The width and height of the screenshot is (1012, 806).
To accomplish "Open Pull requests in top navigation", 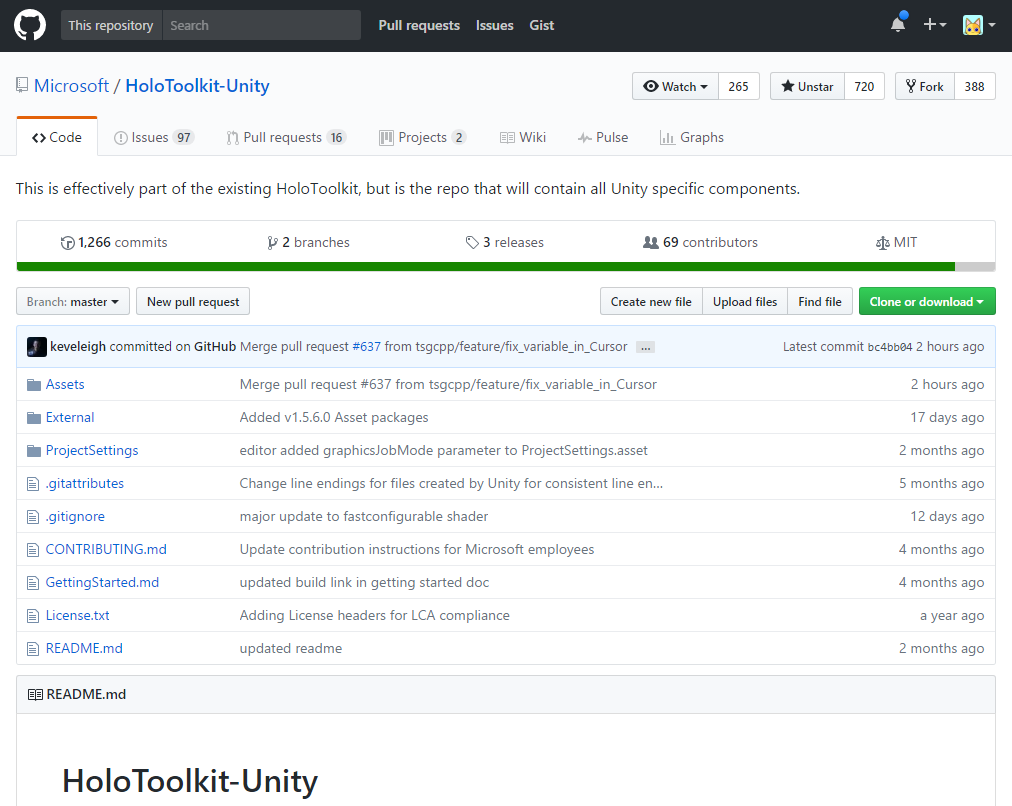I will (419, 25).
